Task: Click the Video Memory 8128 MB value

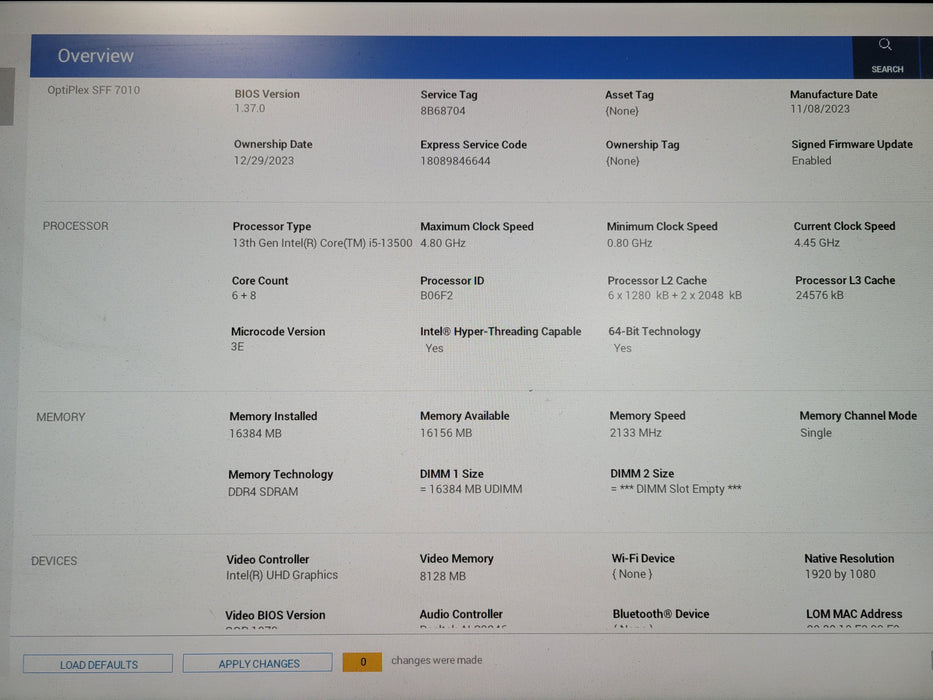Action: pyautogui.click(x=443, y=576)
